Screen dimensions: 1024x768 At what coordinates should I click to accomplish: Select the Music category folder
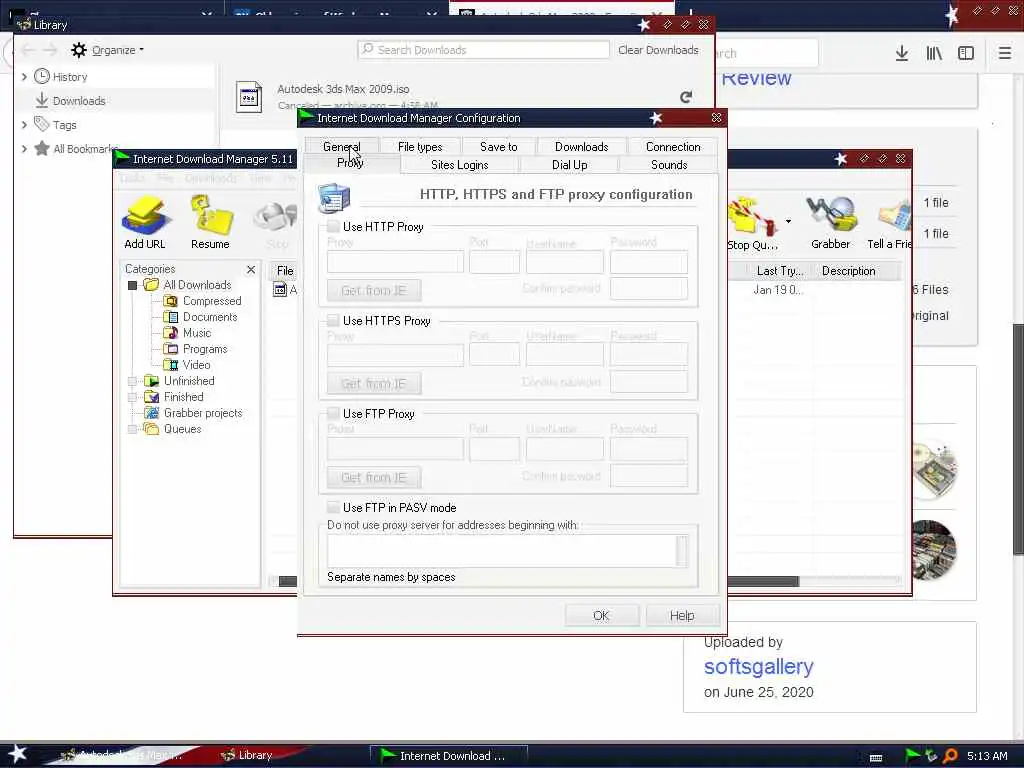click(x=187, y=333)
